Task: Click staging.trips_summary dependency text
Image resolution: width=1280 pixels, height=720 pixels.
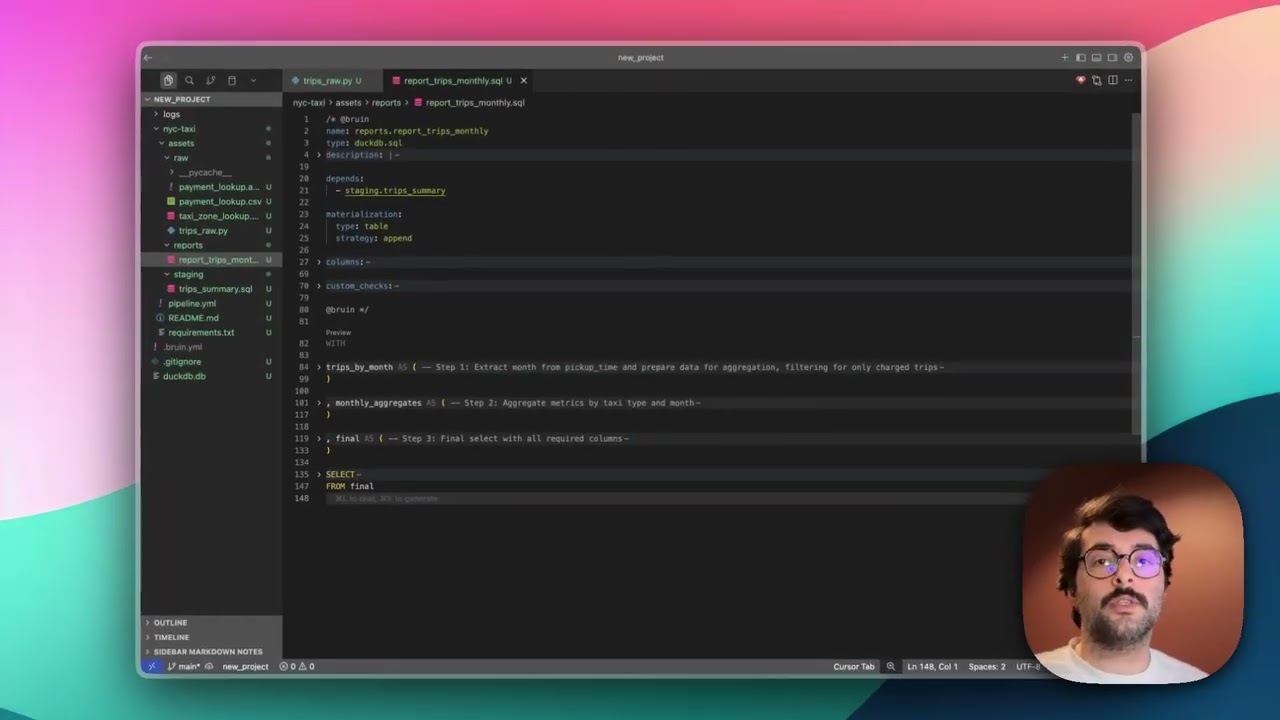Action: point(395,190)
